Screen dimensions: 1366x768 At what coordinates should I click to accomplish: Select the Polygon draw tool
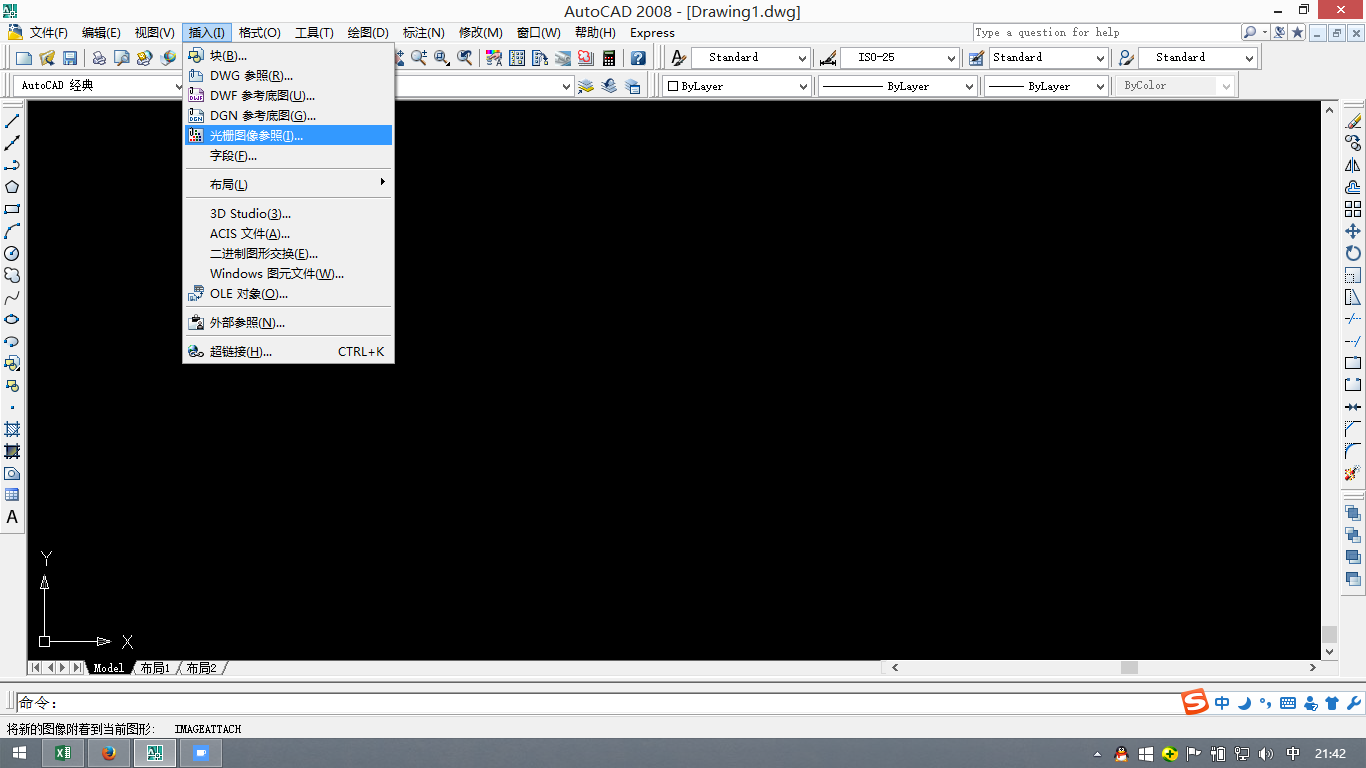12,187
